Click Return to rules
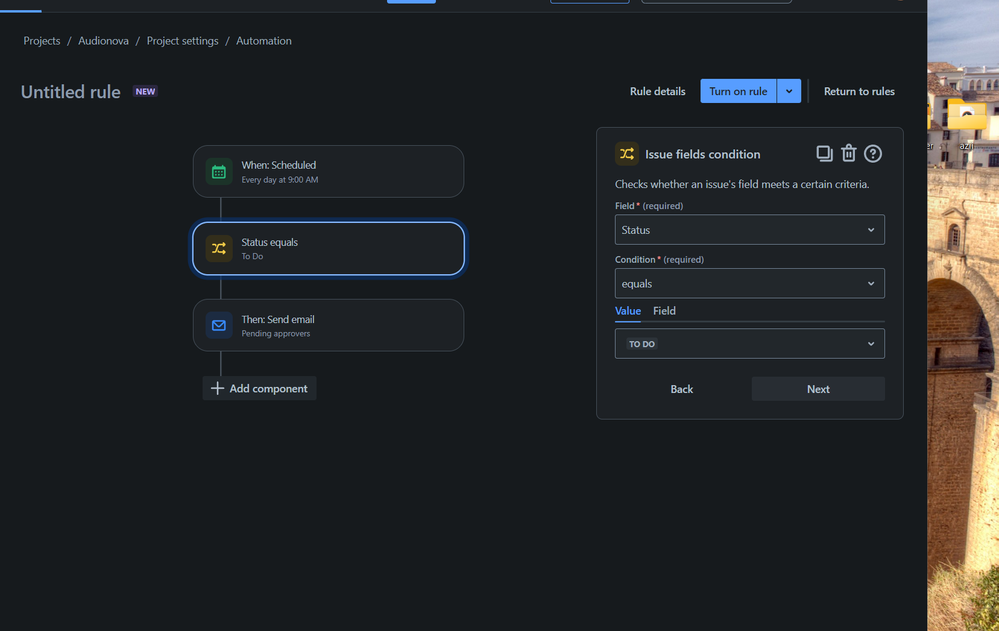This screenshot has height=631, width=999. 859,91
